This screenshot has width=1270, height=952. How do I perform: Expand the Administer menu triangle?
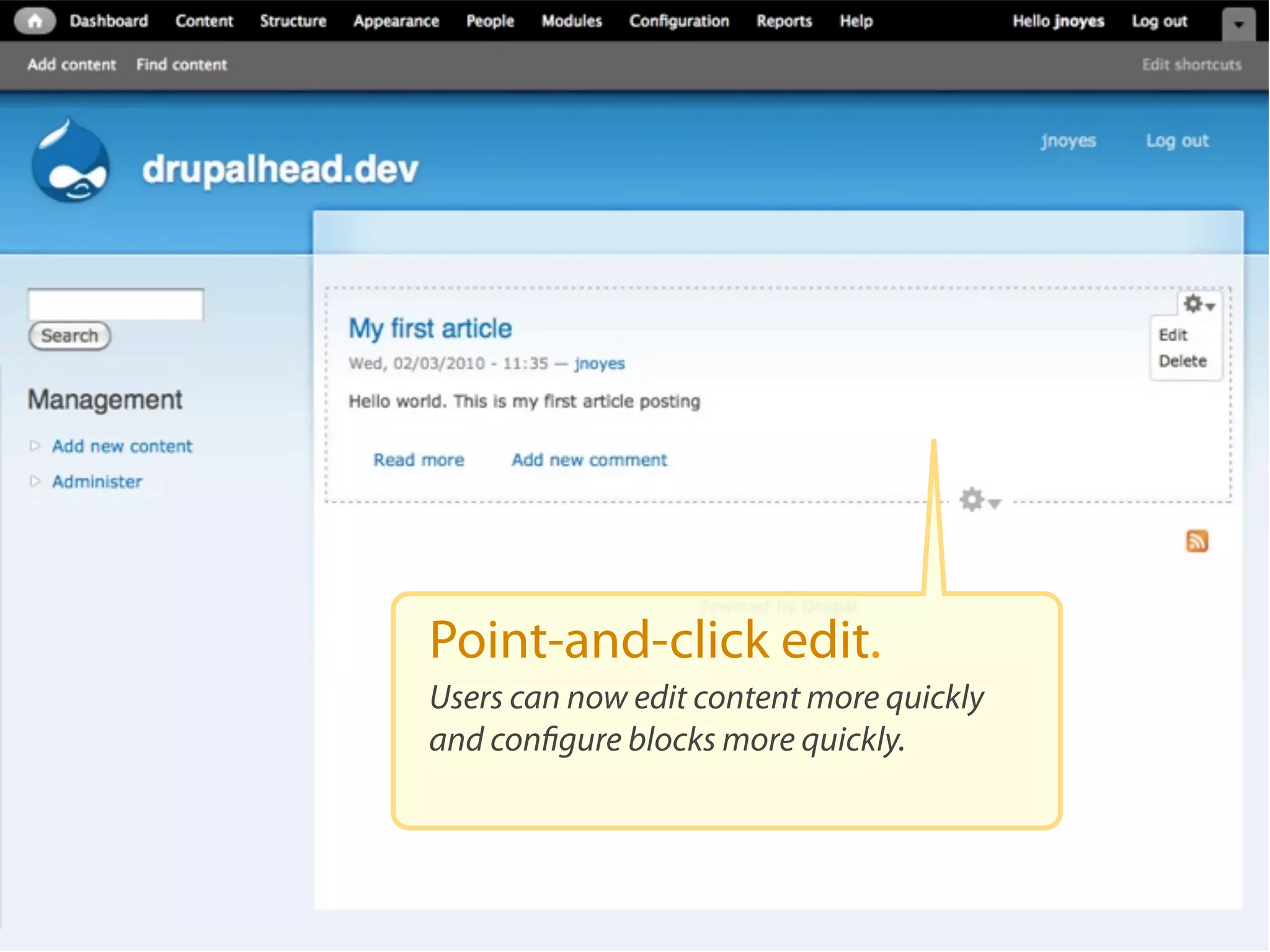[35, 481]
